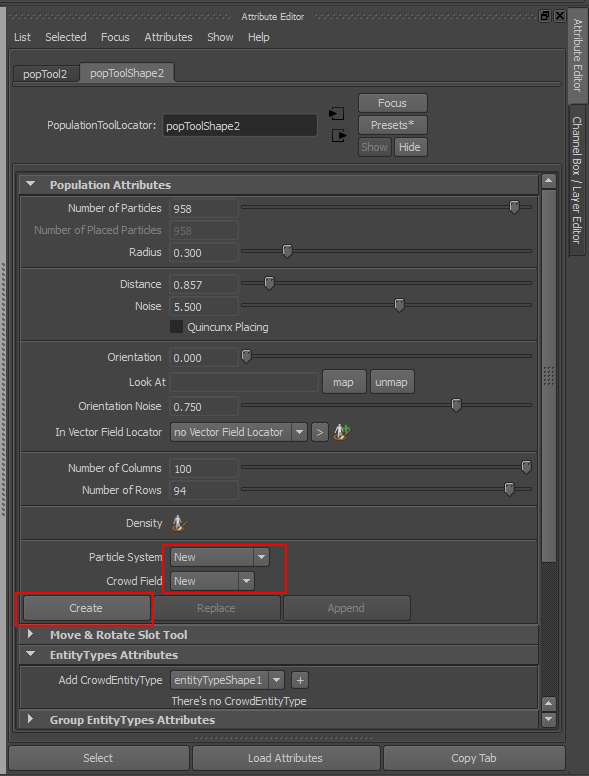Open the Attributes menu
This screenshot has width=589, height=776.
[168, 37]
